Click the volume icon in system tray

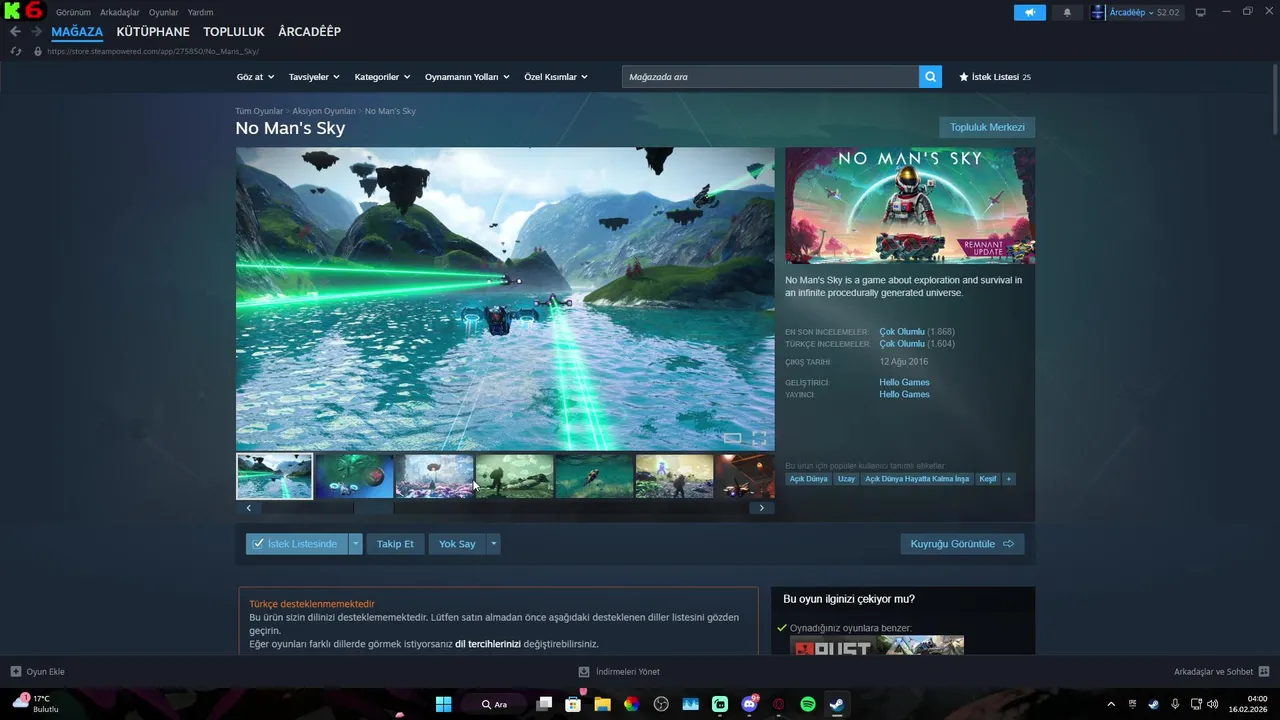(1213, 704)
